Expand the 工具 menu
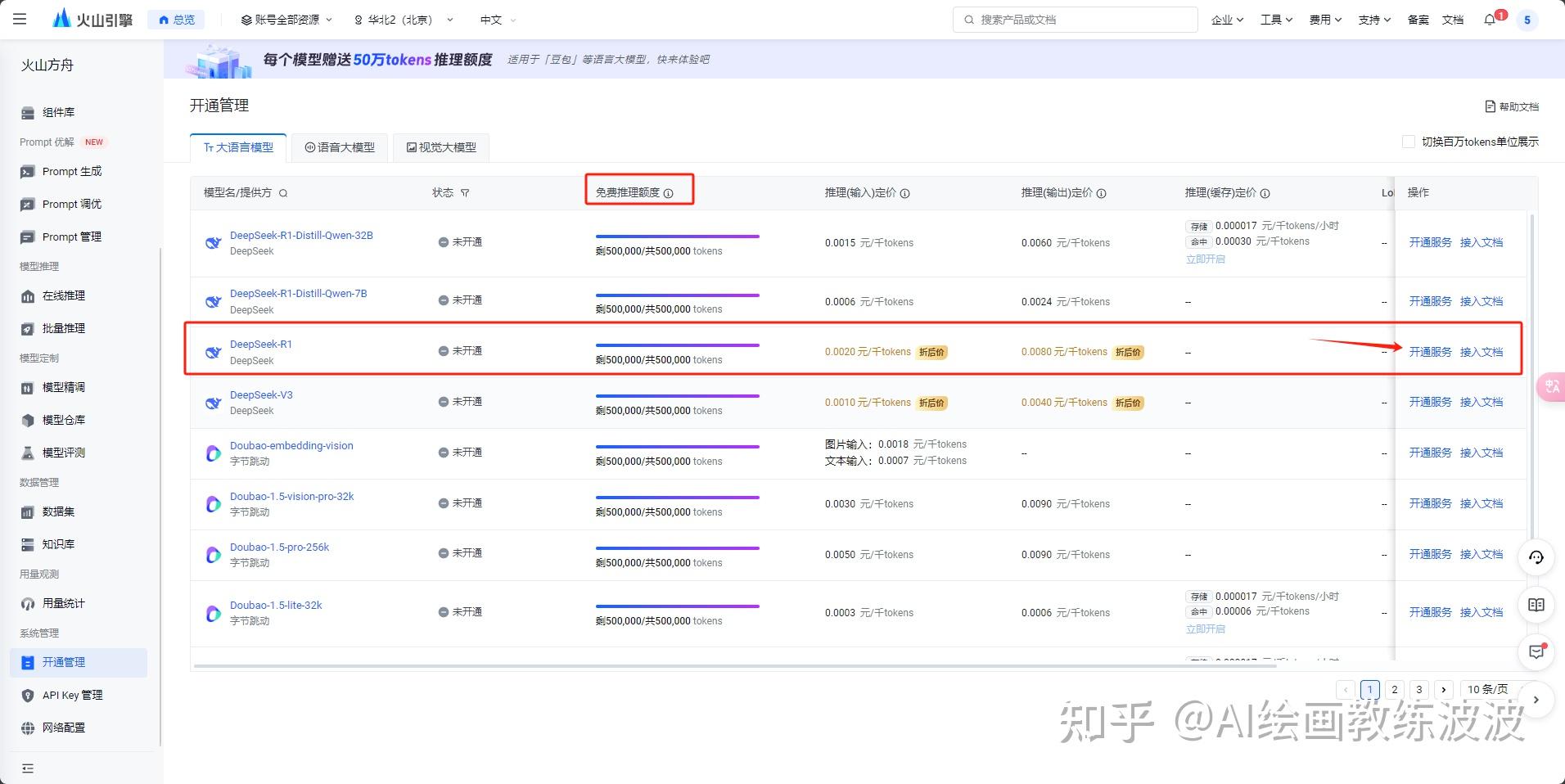 click(x=1276, y=20)
